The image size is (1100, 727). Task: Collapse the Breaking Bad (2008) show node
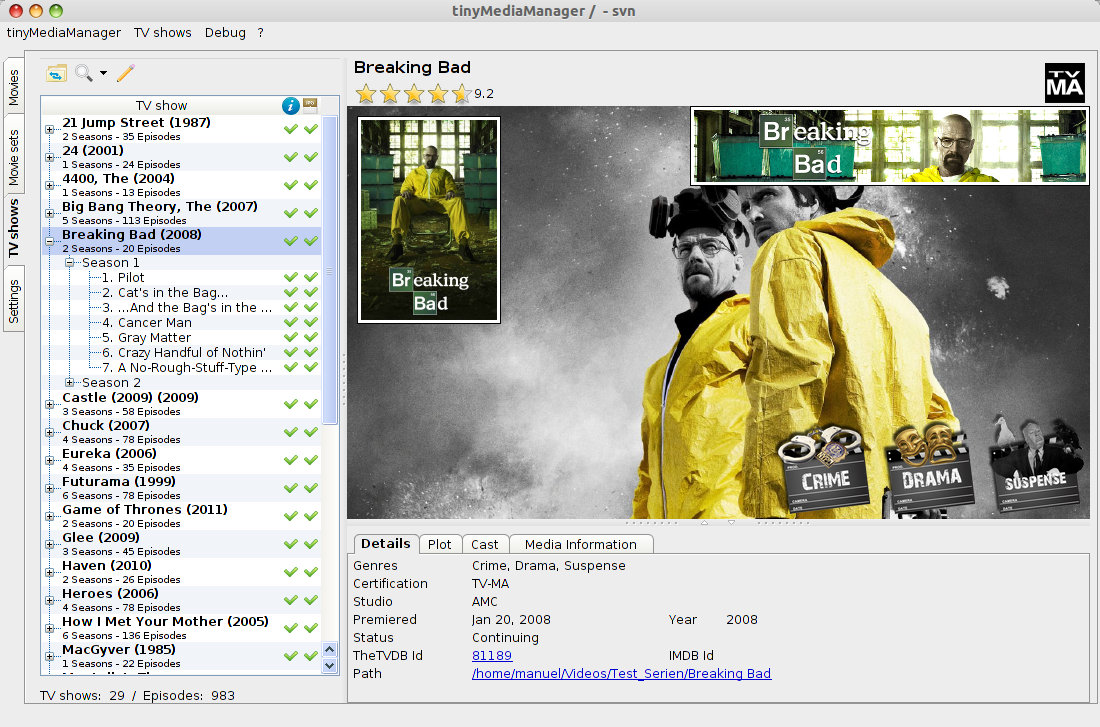point(49,241)
